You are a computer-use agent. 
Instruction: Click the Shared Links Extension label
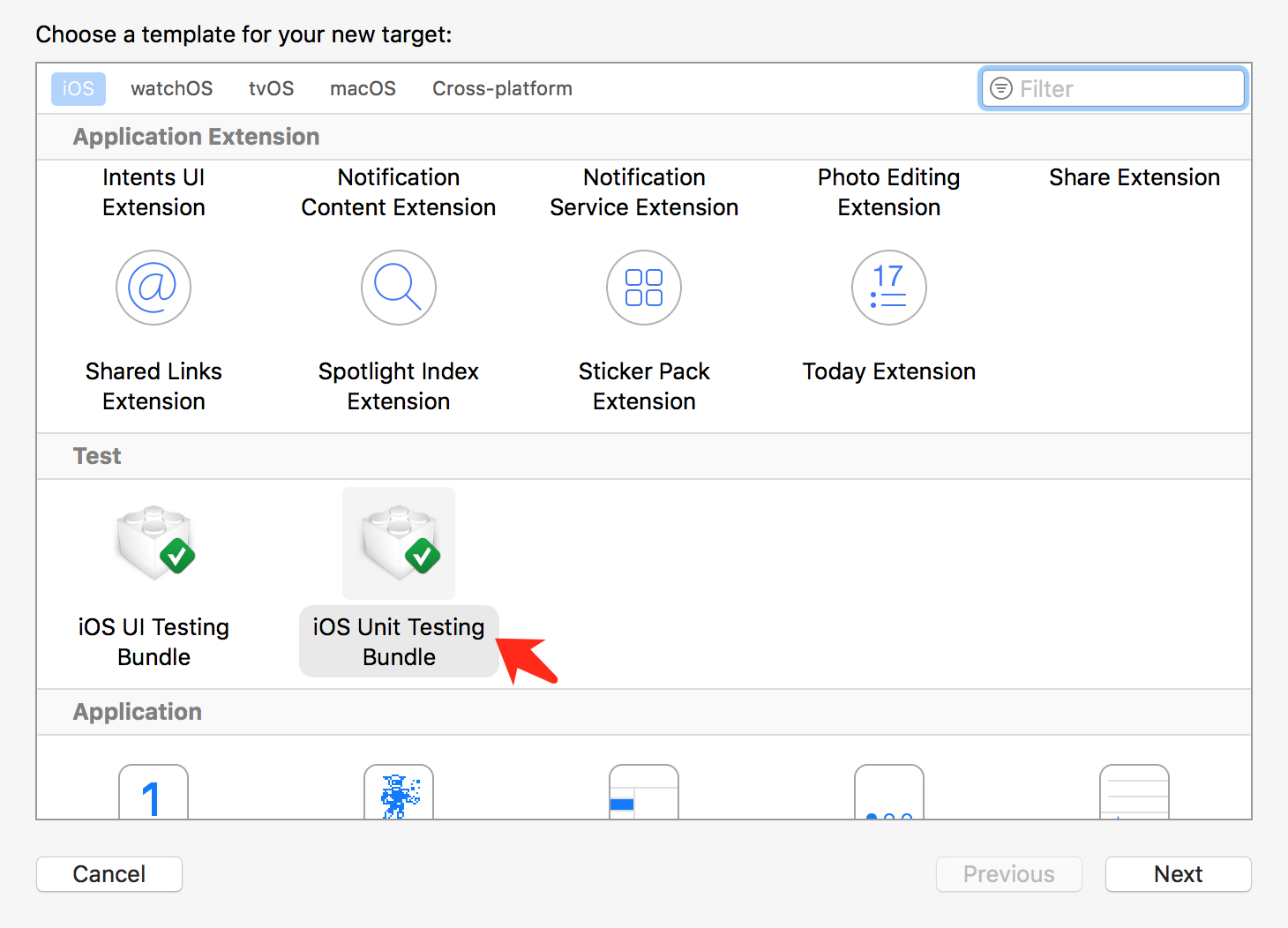tap(154, 386)
